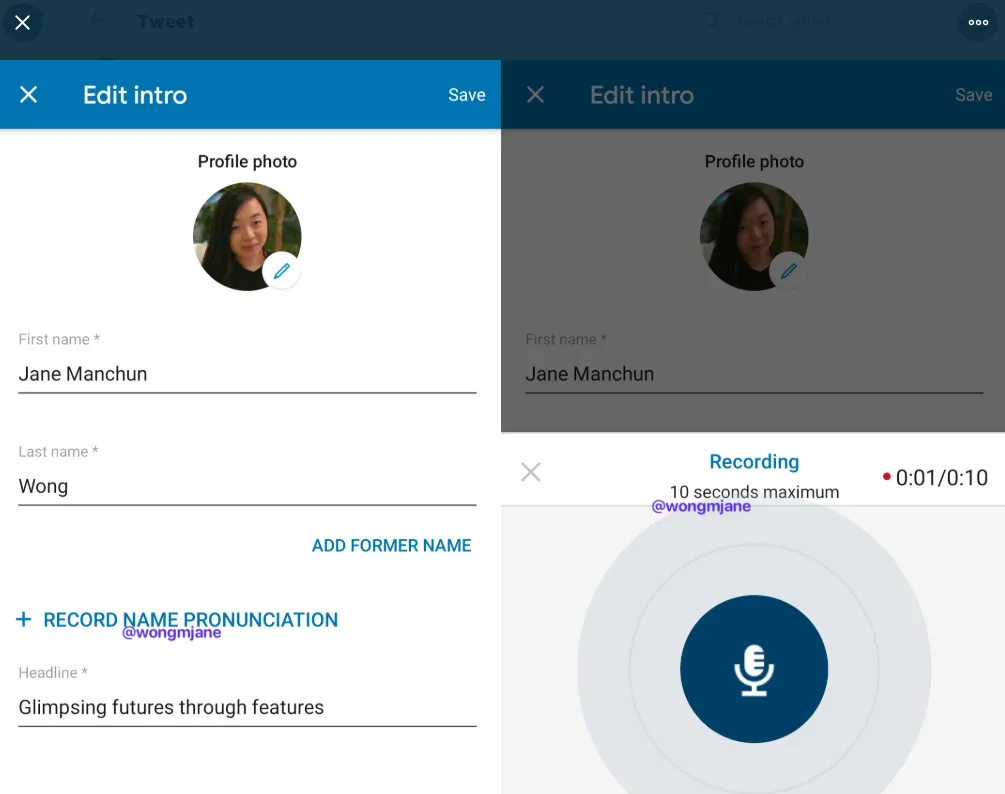This screenshot has width=1005, height=794.
Task: Edit the Headline field text
Action: (246, 707)
